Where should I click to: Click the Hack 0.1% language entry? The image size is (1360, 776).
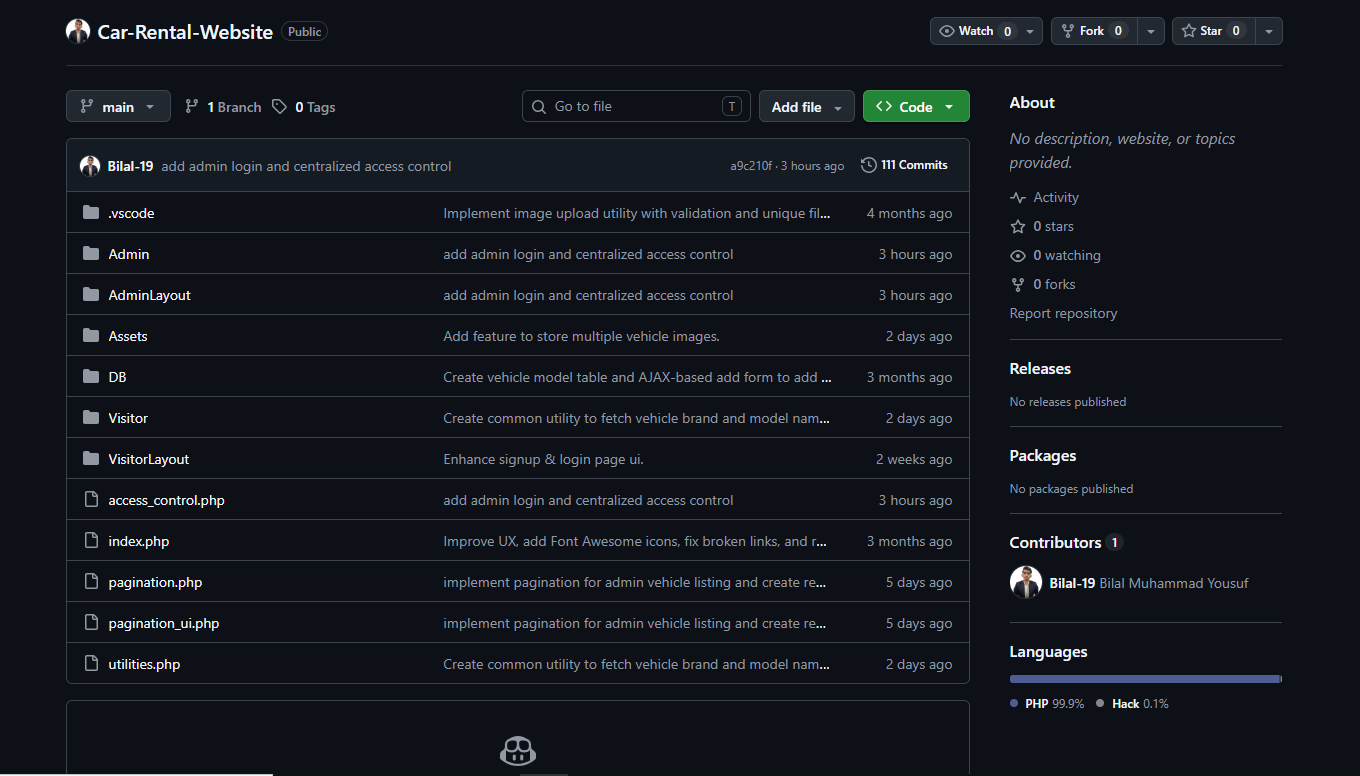pyautogui.click(x=1132, y=704)
